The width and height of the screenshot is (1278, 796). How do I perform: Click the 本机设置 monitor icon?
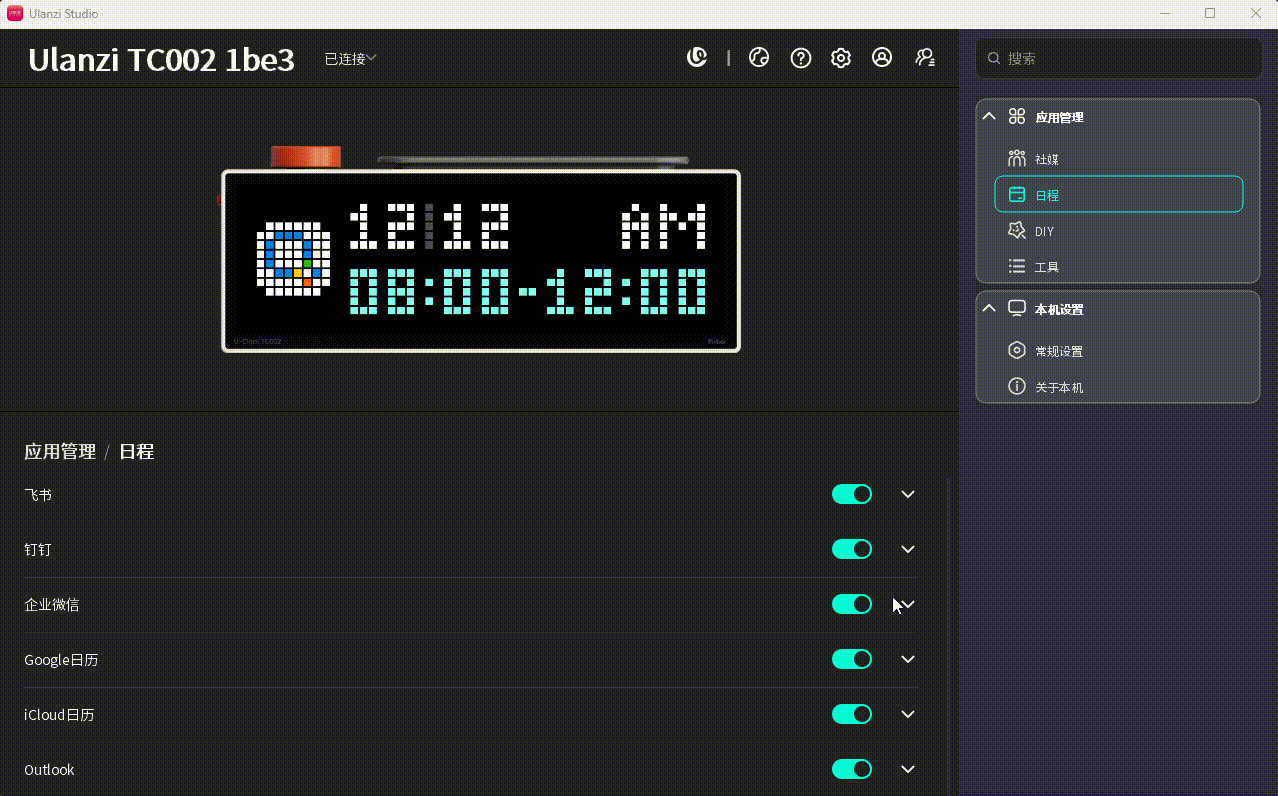pyautogui.click(x=1017, y=309)
